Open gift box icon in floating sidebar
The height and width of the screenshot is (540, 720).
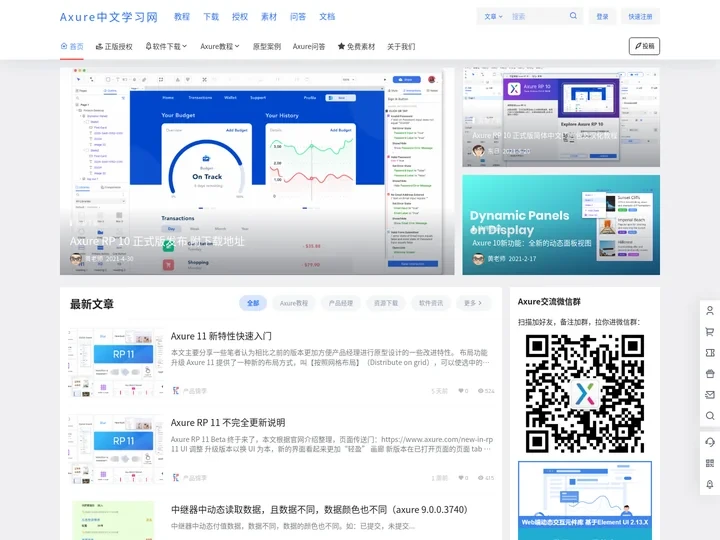(x=710, y=374)
